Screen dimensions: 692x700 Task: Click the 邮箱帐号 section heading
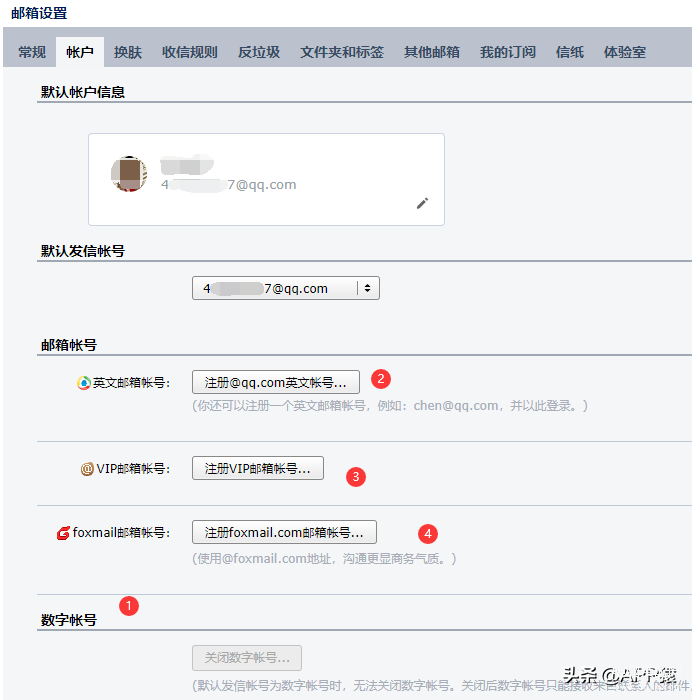pos(69,345)
